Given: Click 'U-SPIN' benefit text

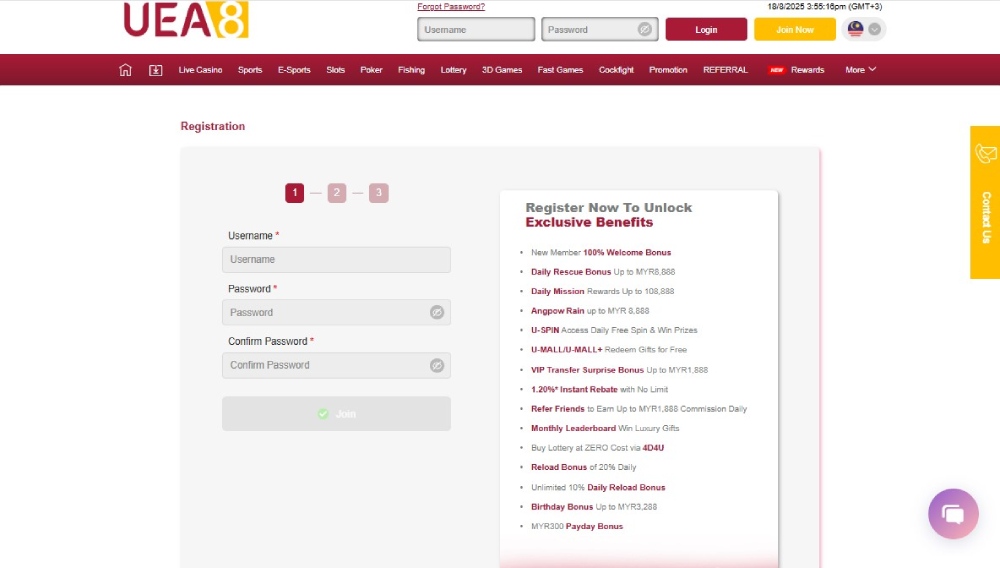Looking at the screenshot, I should [x=545, y=330].
